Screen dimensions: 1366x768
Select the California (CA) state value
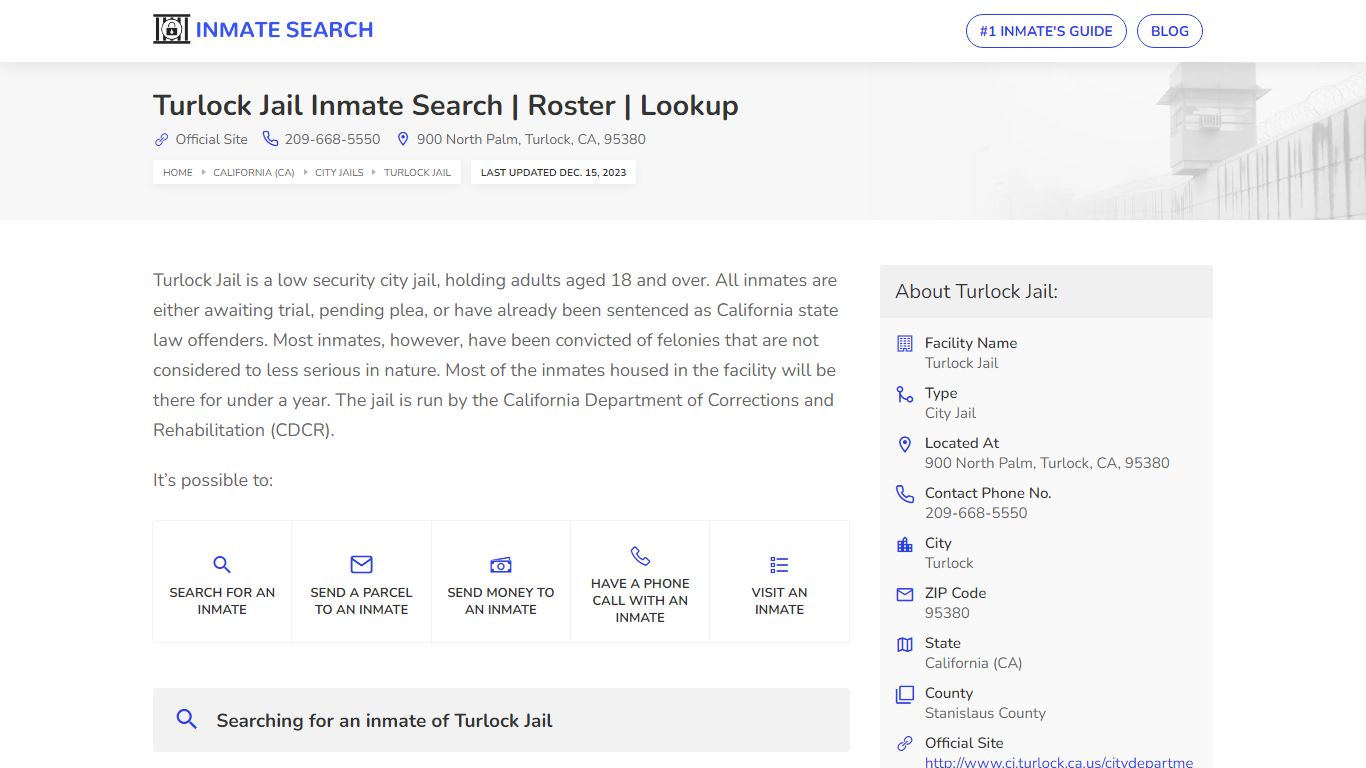(x=973, y=663)
